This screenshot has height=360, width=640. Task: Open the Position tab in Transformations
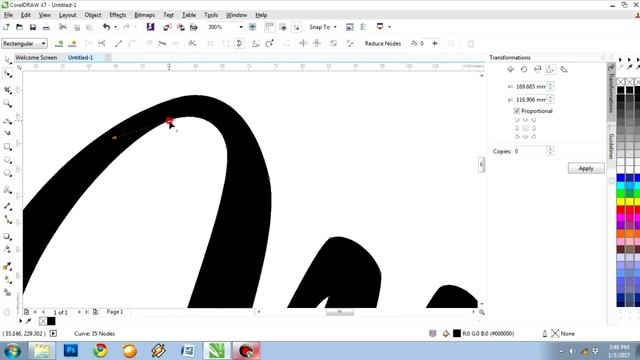coord(510,69)
